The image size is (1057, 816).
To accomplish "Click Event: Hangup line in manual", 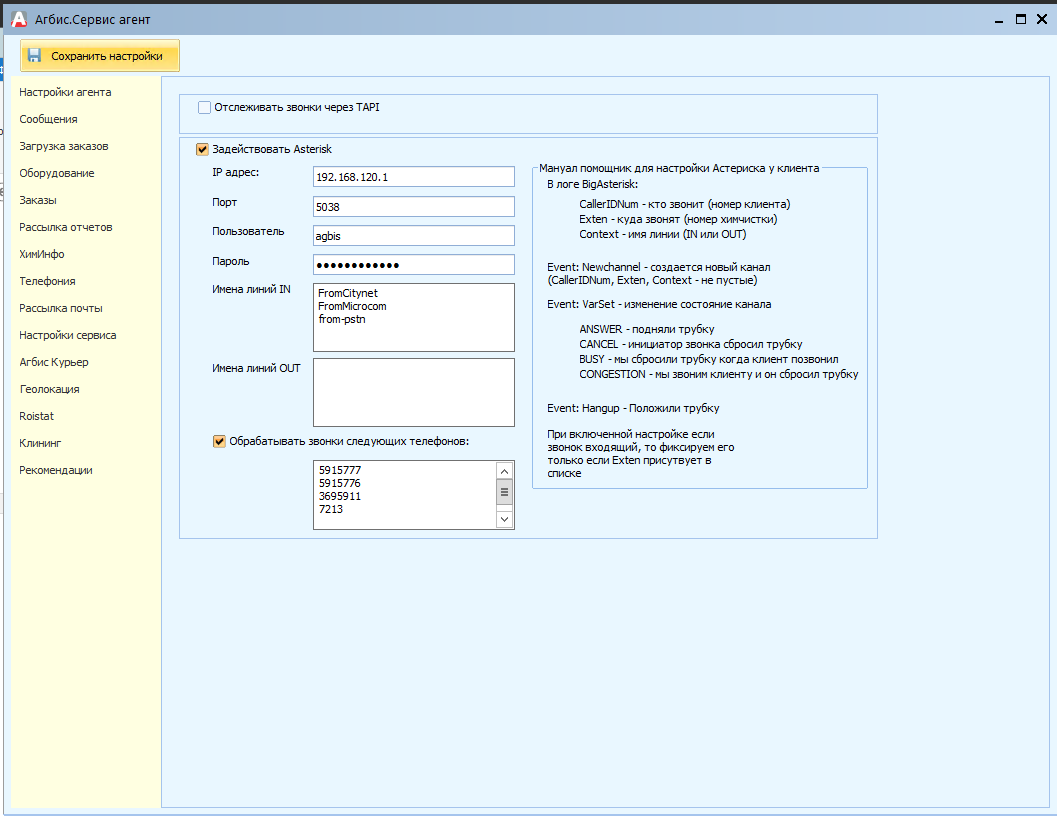I will 633,408.
